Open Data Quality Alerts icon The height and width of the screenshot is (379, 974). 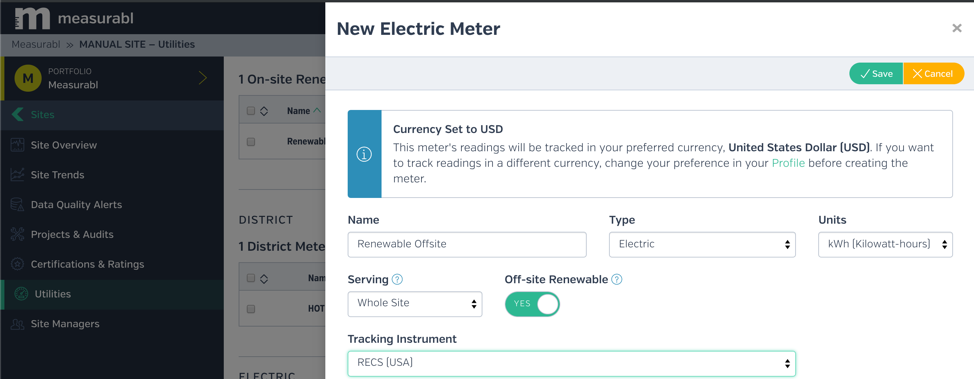(x=17, y=204)
